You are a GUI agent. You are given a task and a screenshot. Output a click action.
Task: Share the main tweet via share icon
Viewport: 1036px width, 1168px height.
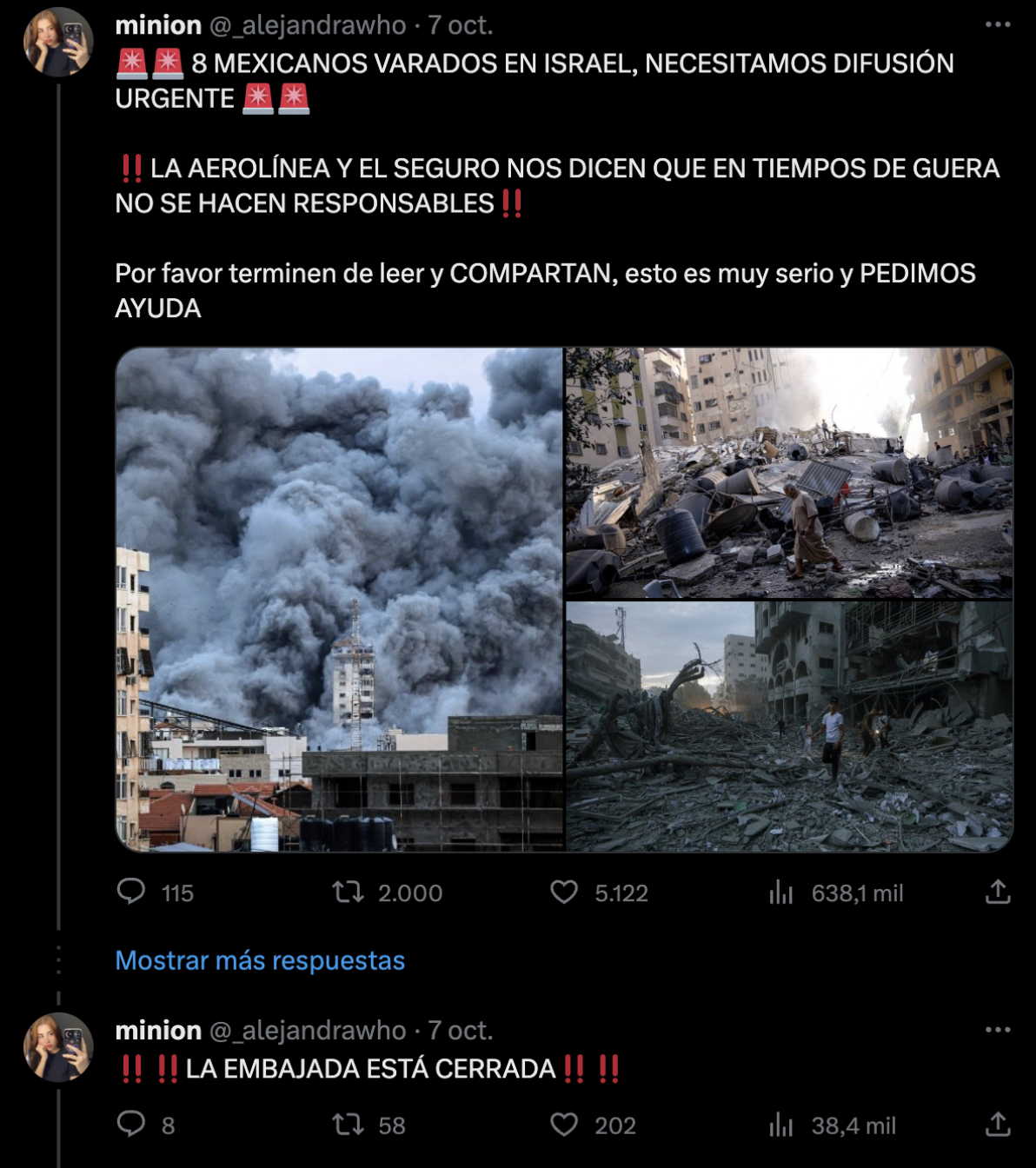(998, 892)
